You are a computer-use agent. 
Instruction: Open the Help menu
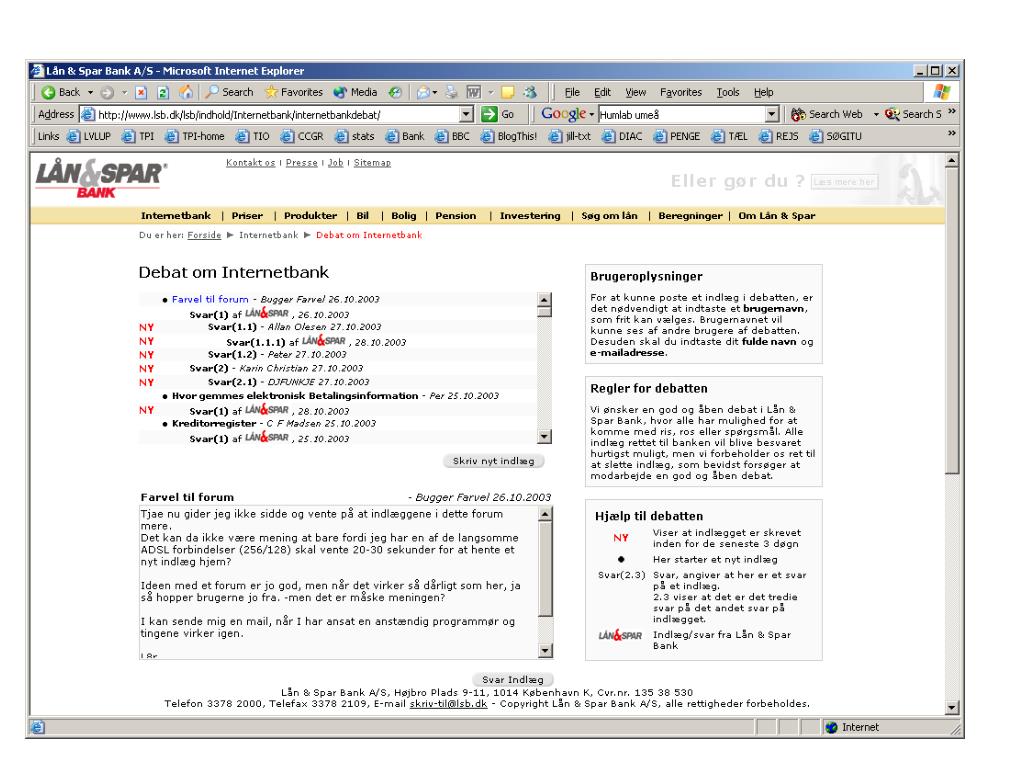(763, 92)
